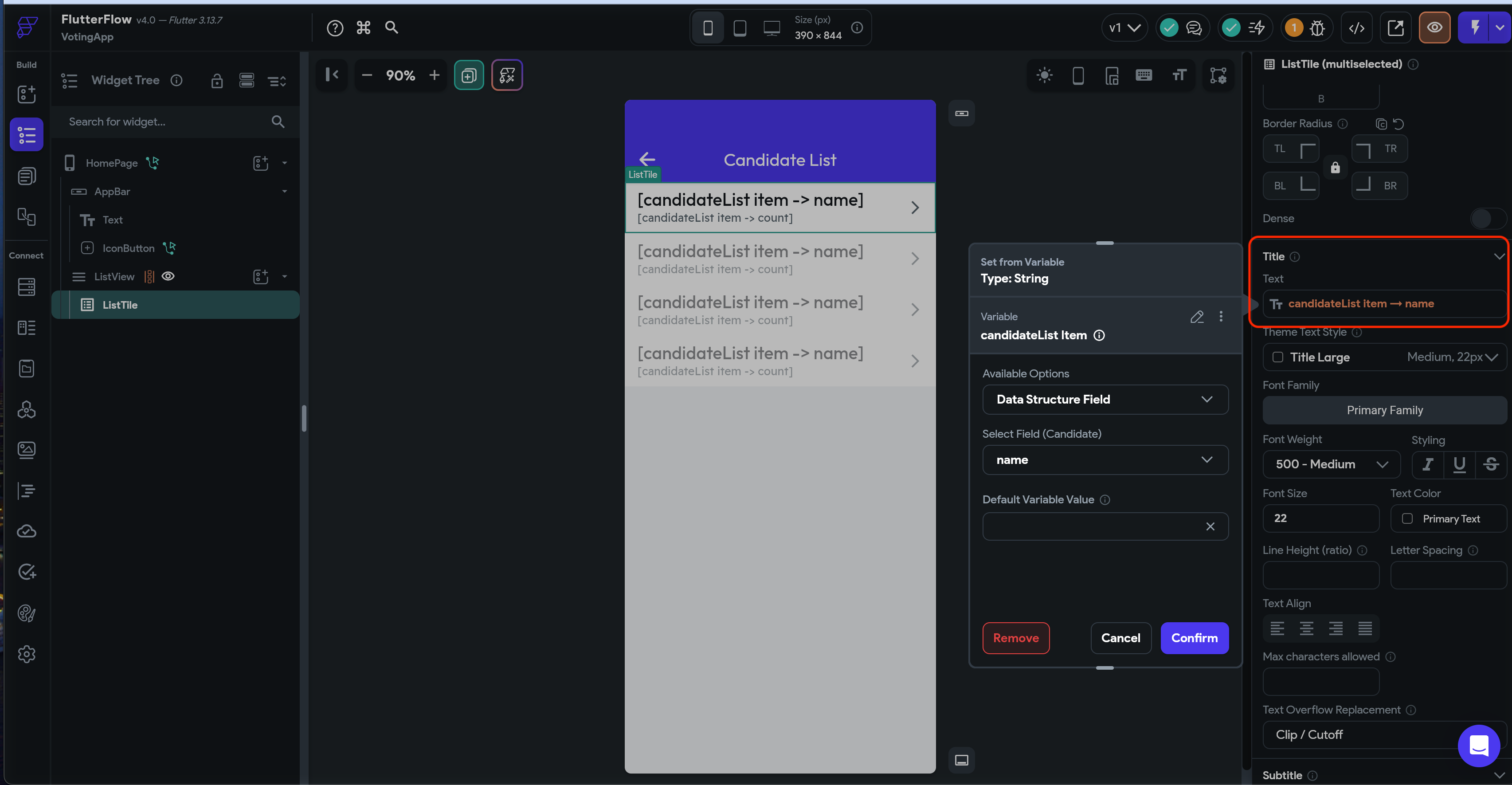The height and width of the screenshot is (785, 1512).
Task: Click the test mode lightning button
Action: [x=1474, y=27]
